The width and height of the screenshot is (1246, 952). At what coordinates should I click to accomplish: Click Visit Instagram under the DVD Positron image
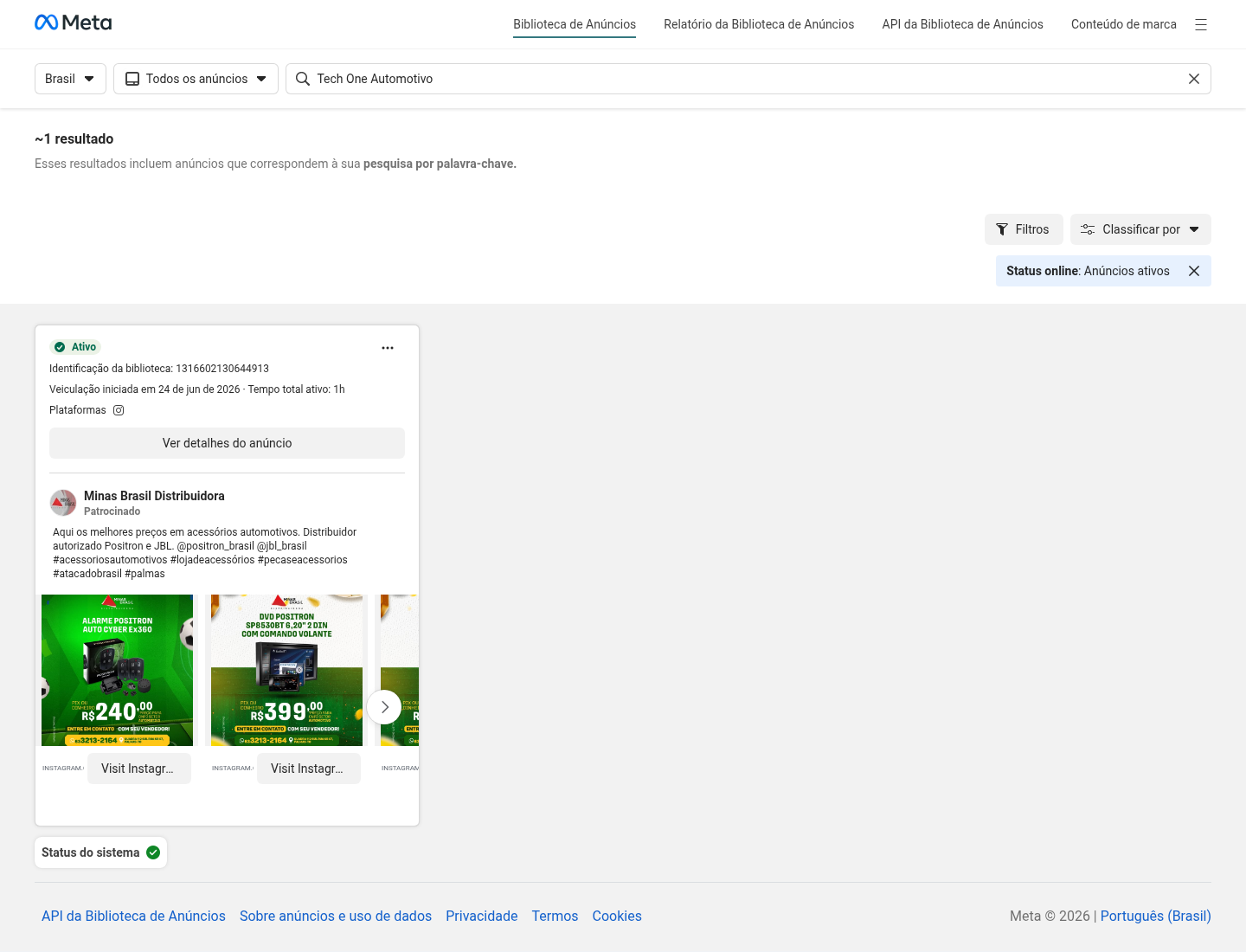pos(309,769)
